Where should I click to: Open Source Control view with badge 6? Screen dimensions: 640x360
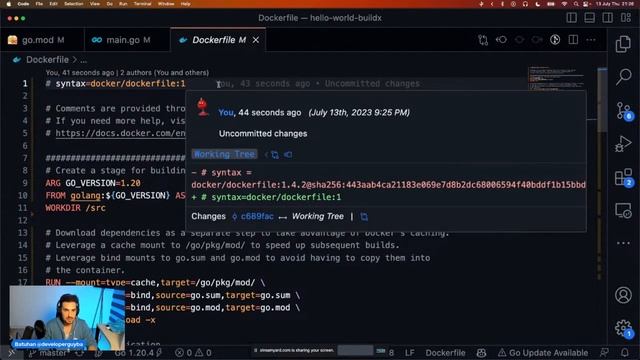coord(624,111)
